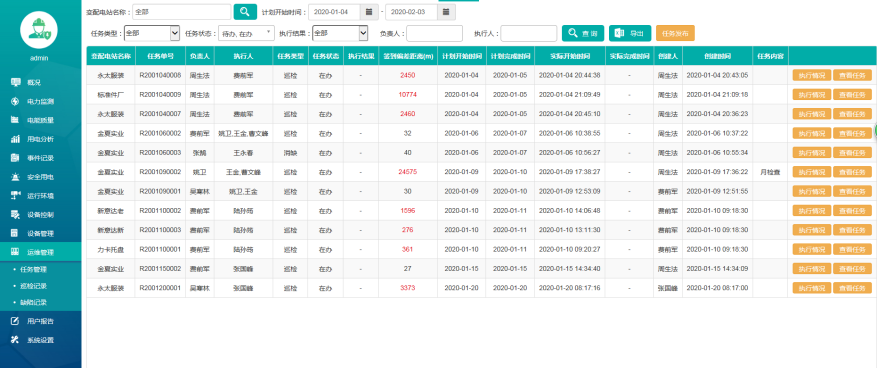Screen dimensions: 877x368
Task: Click the 用电分析 bar chart icon
Action: click(x=16, y=139)
